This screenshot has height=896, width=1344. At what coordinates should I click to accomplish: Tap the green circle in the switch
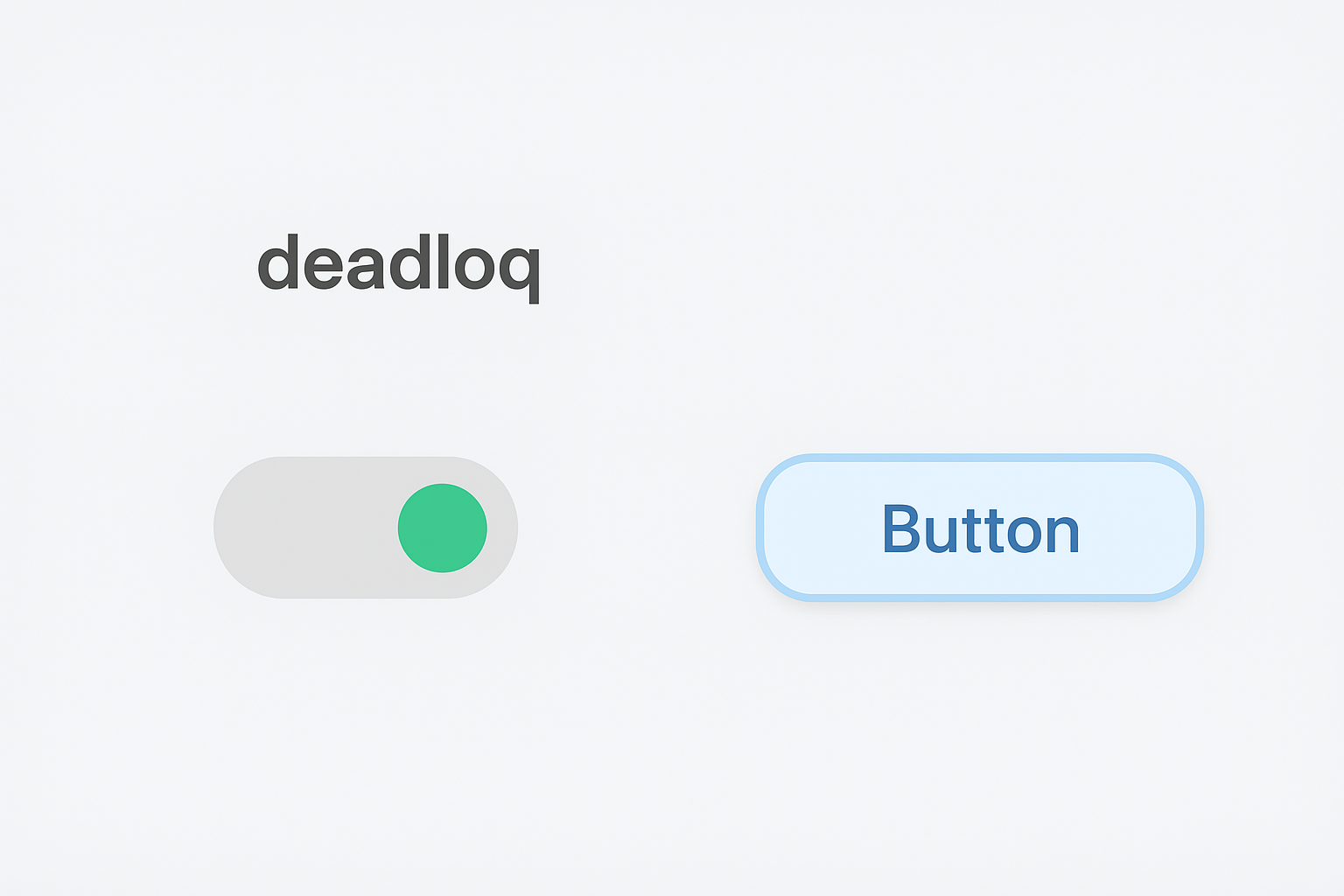pyautogui.click(x=442, y=528)
